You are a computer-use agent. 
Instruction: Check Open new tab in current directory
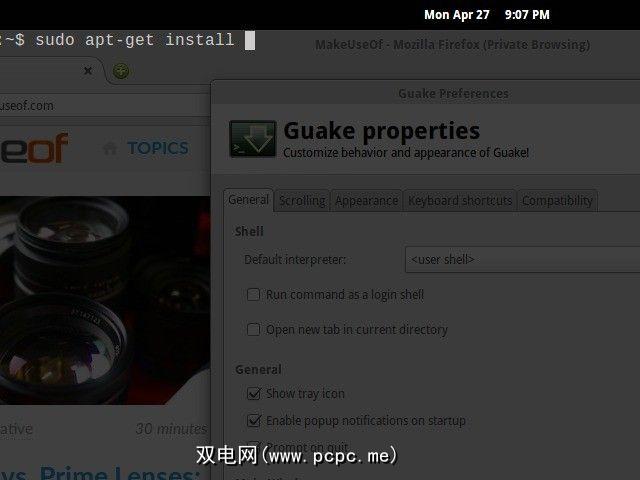tap(253, 329)
